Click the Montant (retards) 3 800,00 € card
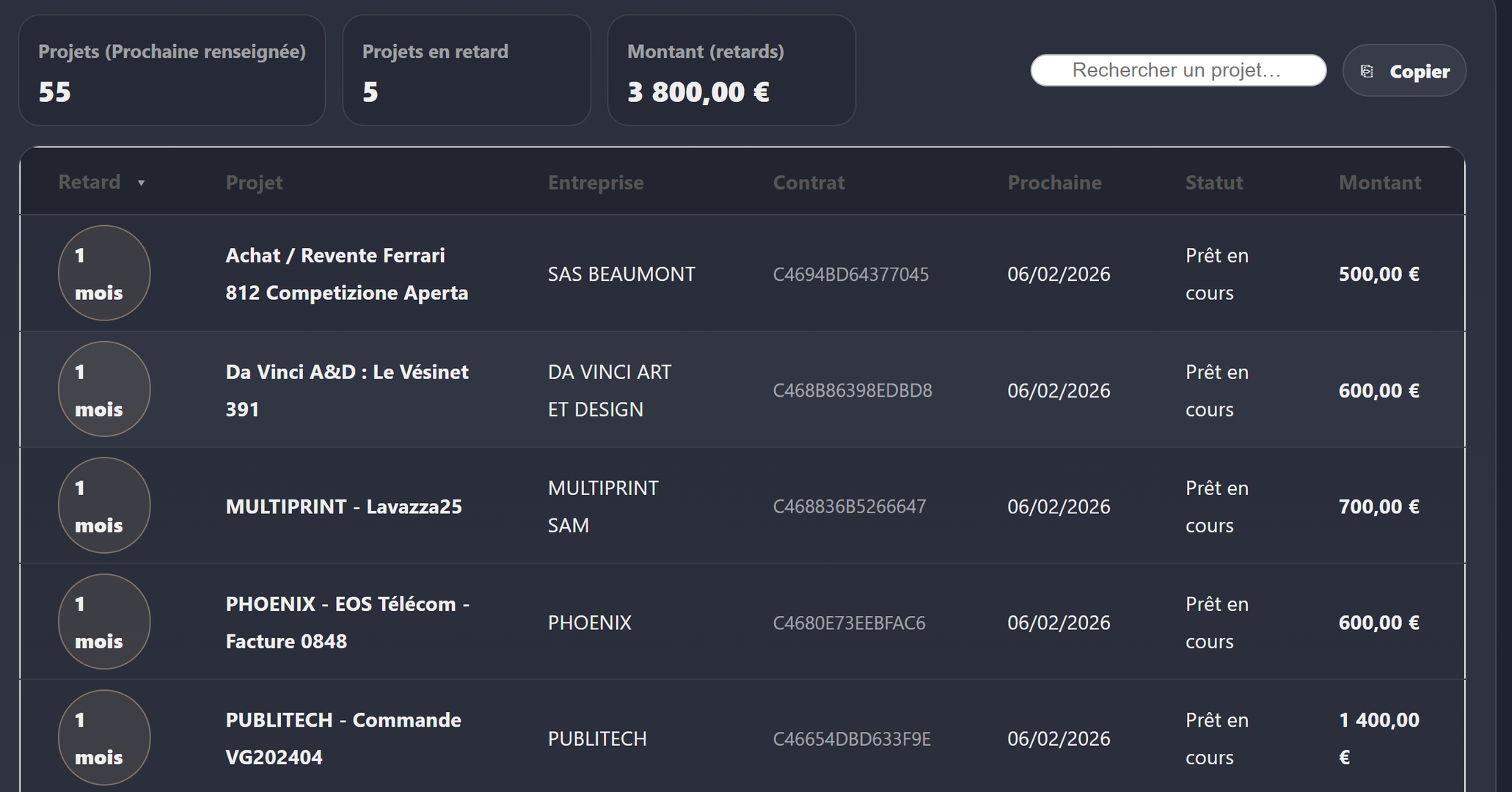This screenshot has width=1512, height=792. click(x=731, y=70)
